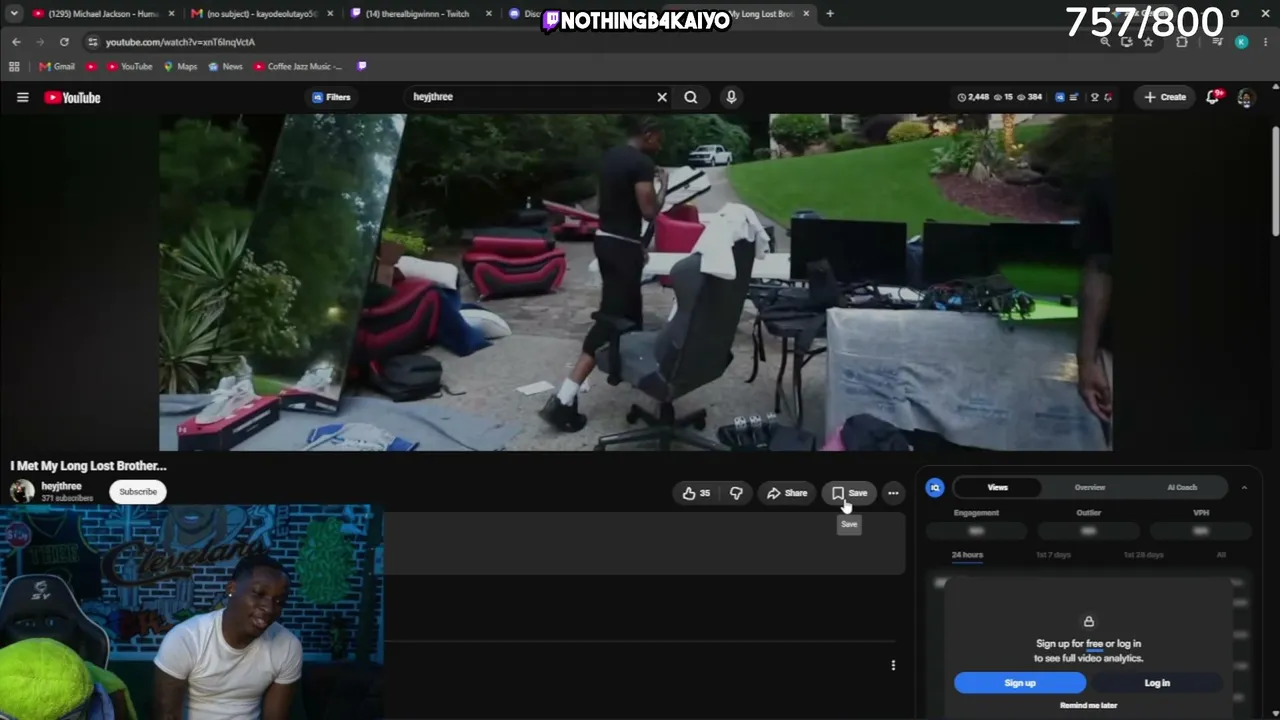
Task: Open the account avatar menu
Action: pos(1245,97)
